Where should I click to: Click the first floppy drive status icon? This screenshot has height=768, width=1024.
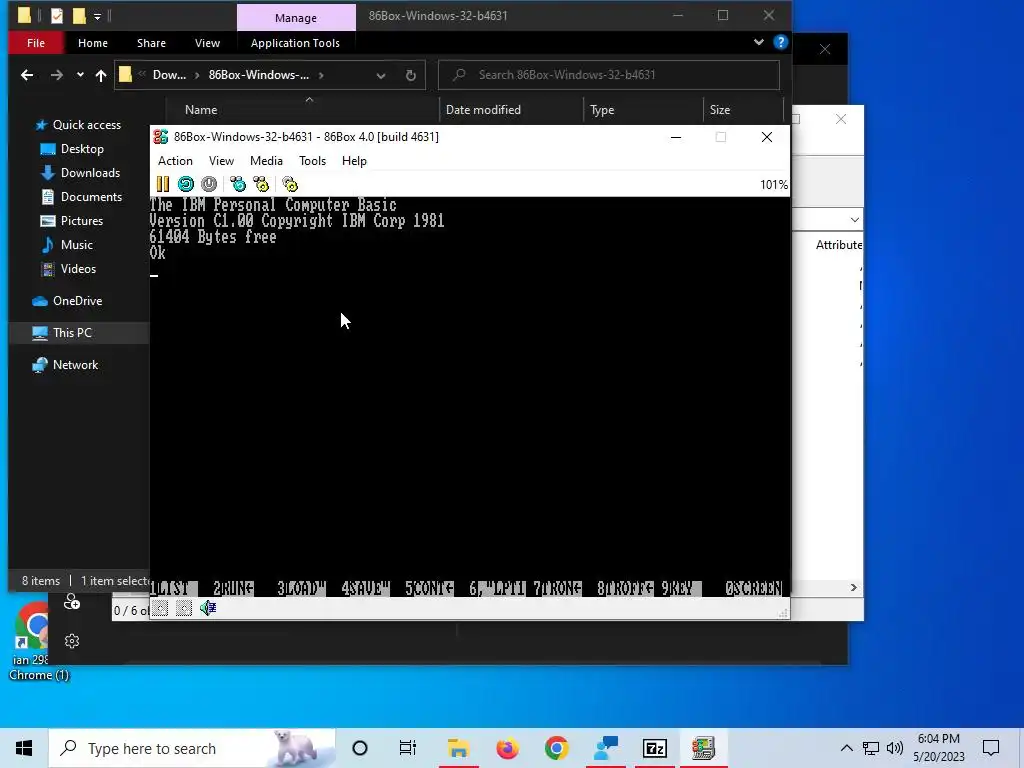(160, 609)
